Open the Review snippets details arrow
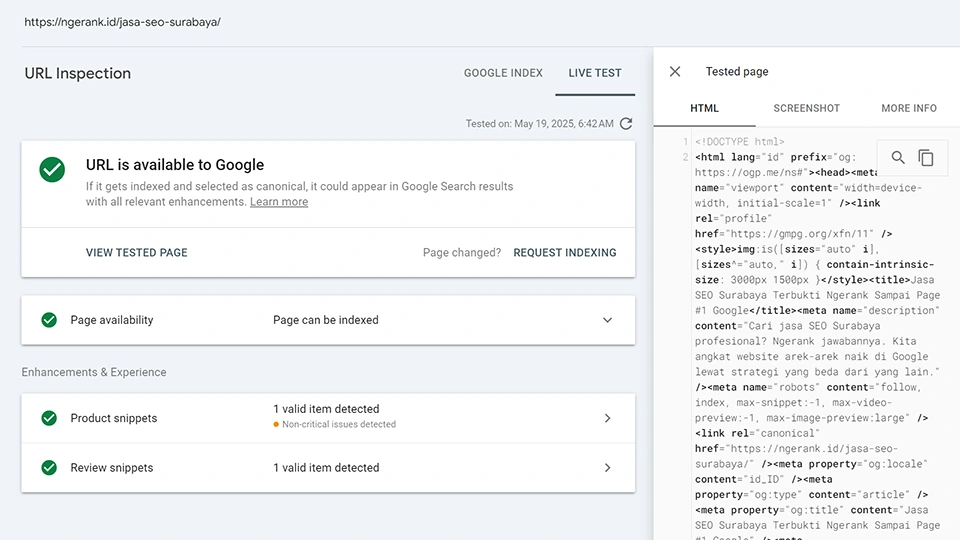Screen dimensions: 960x540 pos(607,468)
